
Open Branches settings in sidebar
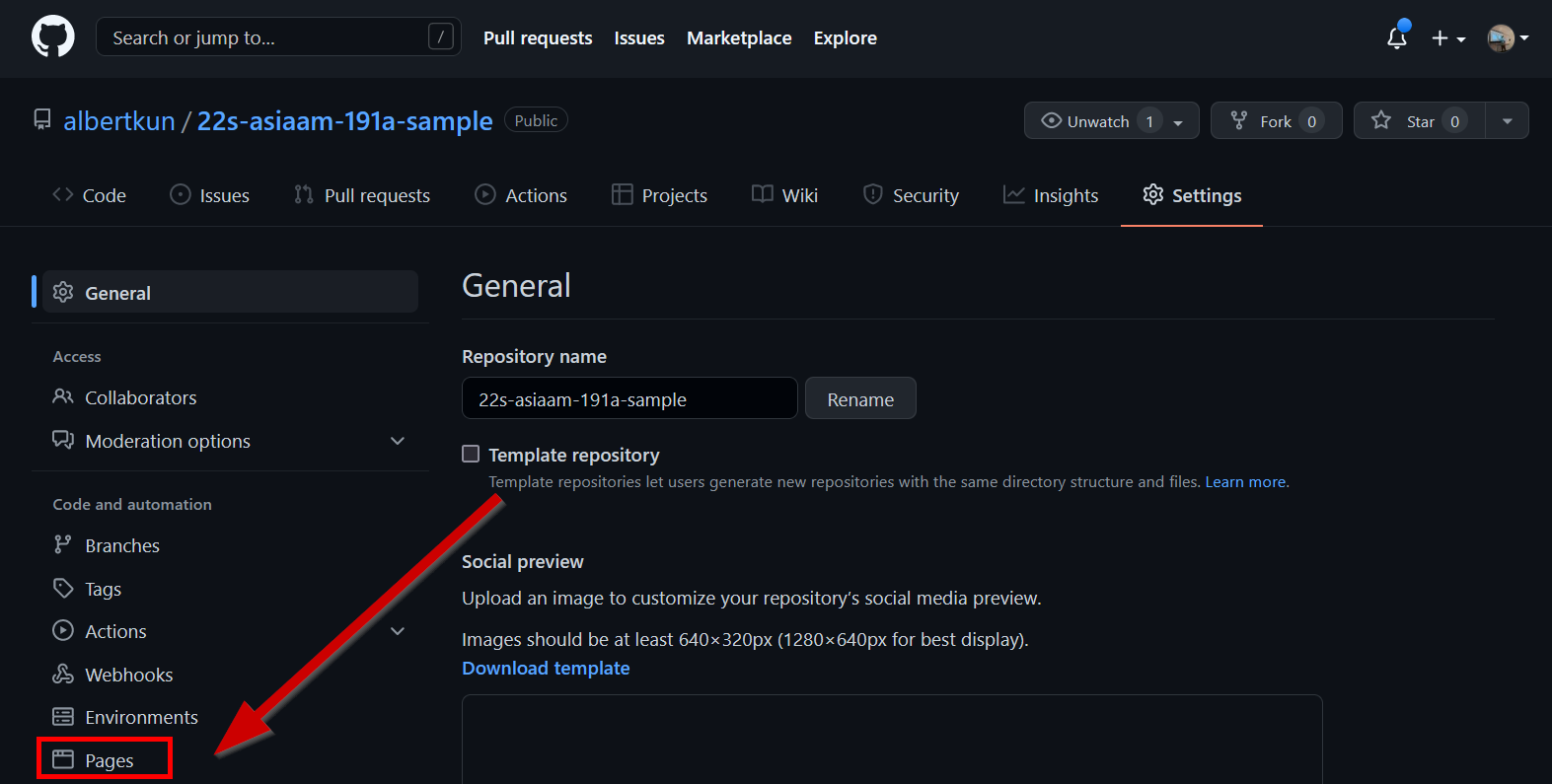[x=121, y=545]
